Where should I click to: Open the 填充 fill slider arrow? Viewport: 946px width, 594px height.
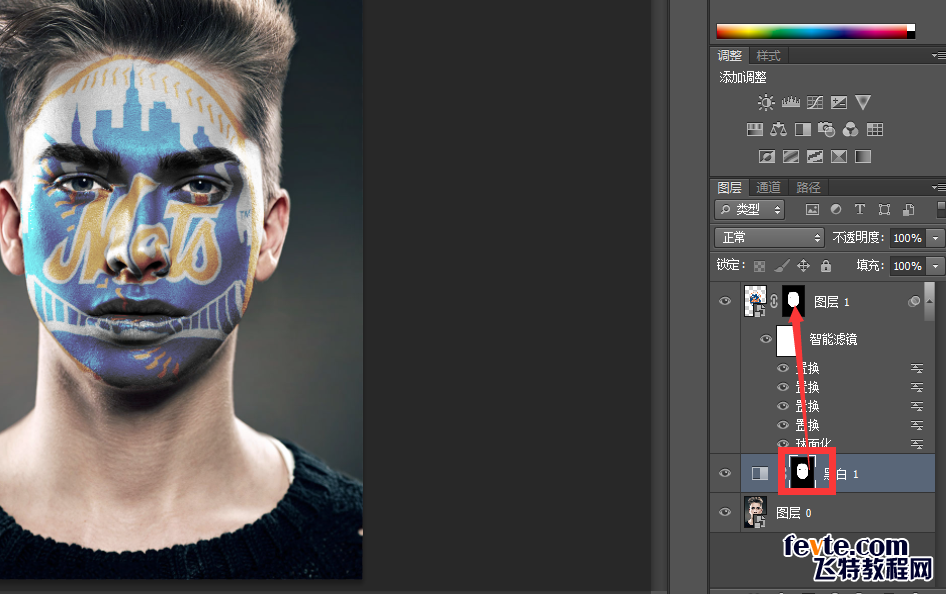tap(936, 266)
